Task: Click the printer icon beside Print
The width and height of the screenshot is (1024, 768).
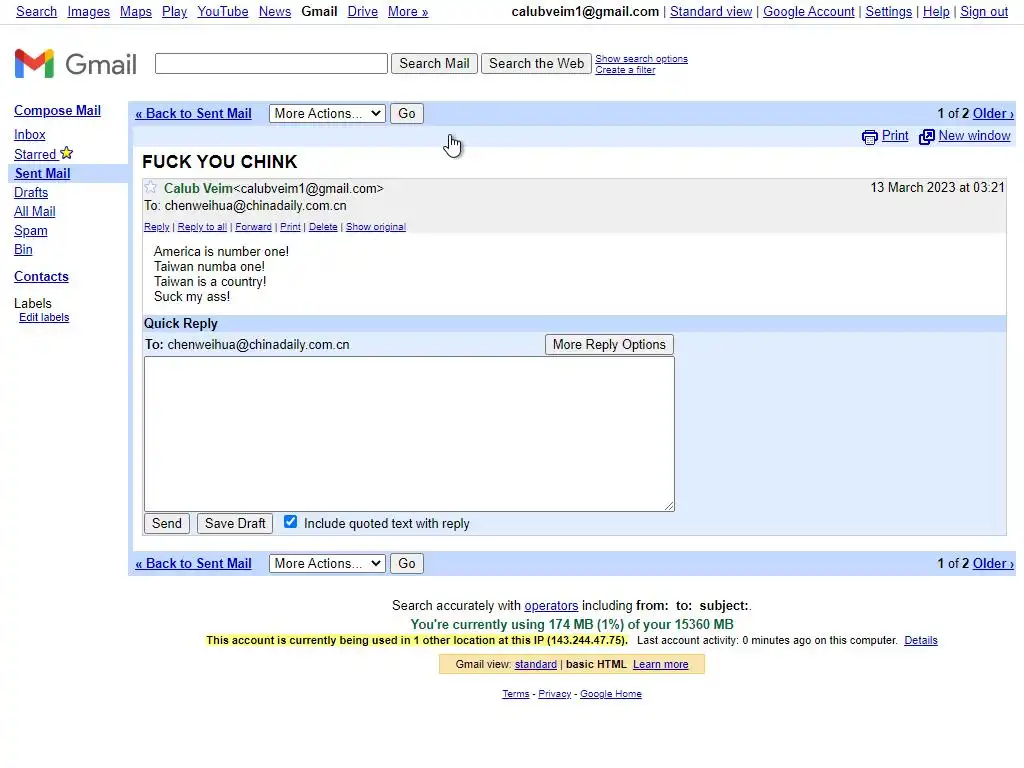Action: 869,136
